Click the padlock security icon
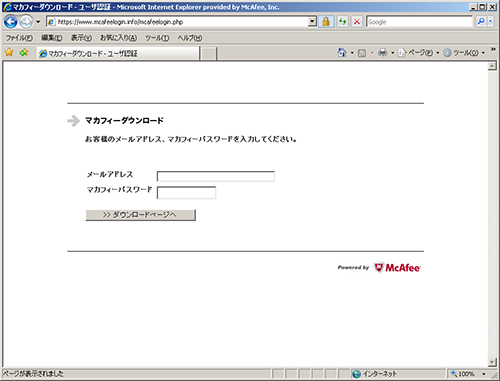 [326, 22]
